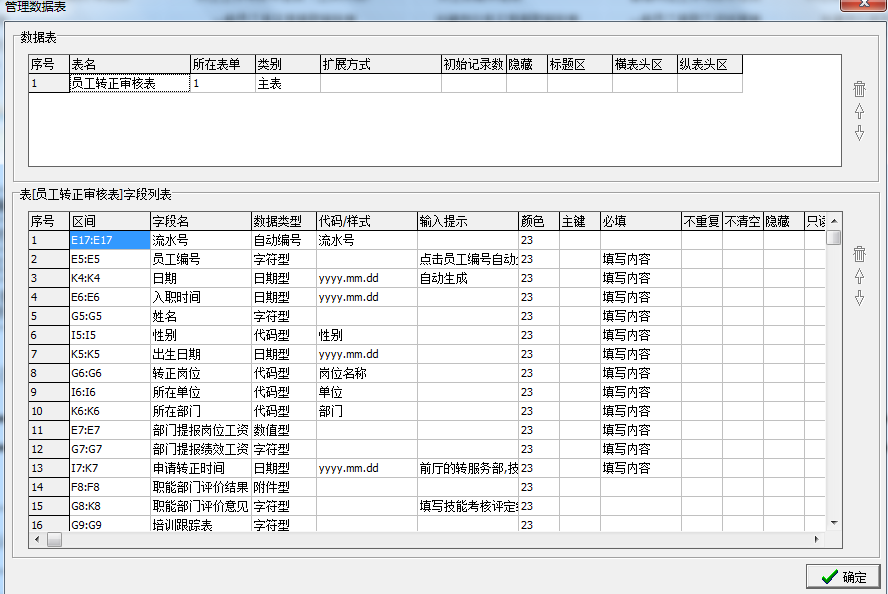Select the 申请转正时间 field name

[x=200, y=468]
